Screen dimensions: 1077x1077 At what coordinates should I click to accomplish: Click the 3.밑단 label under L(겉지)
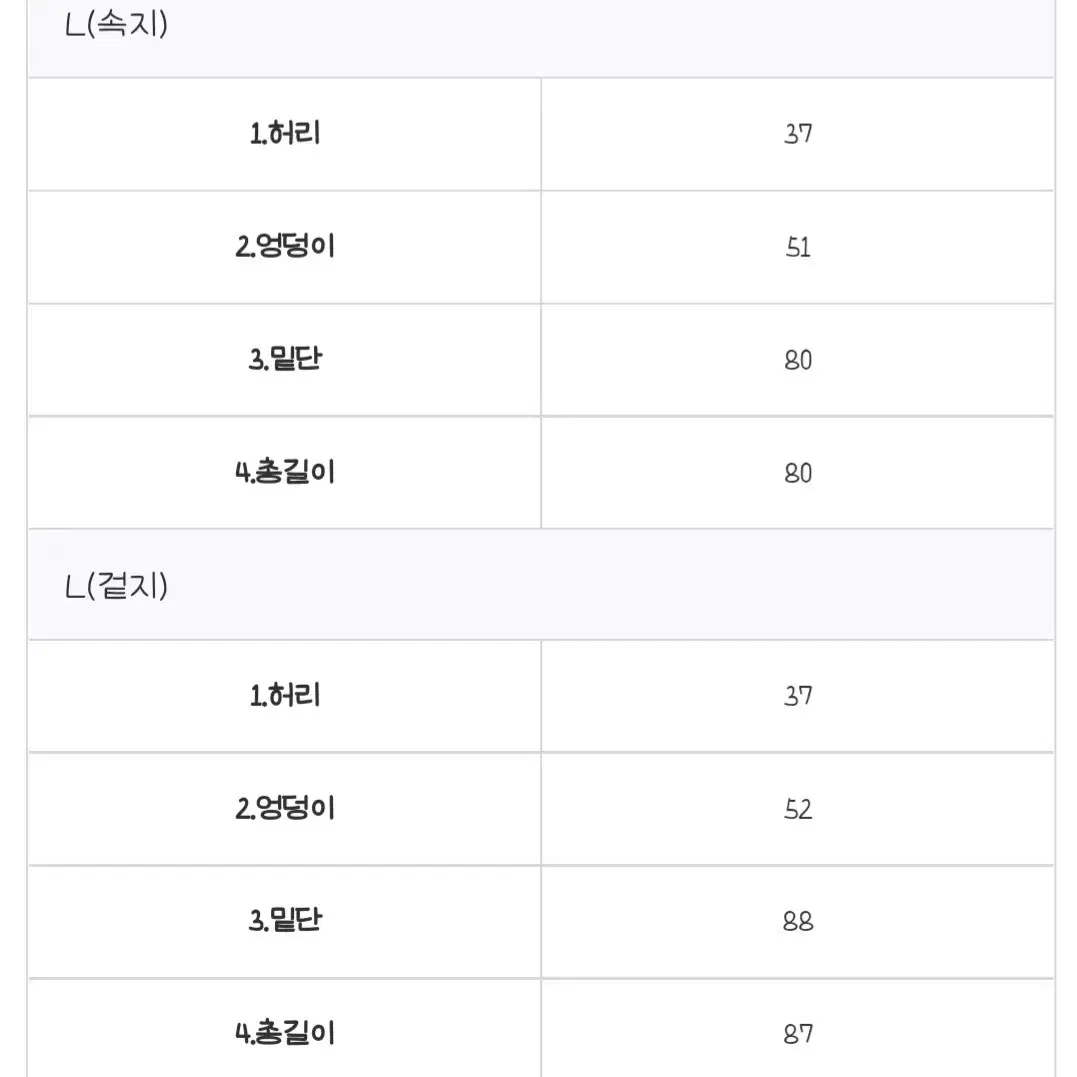[284, 920]
